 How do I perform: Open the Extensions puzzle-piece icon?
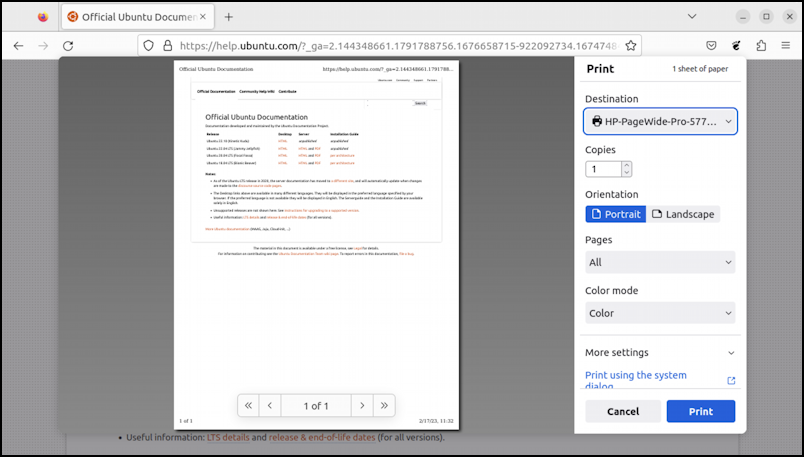coord(761,46)
